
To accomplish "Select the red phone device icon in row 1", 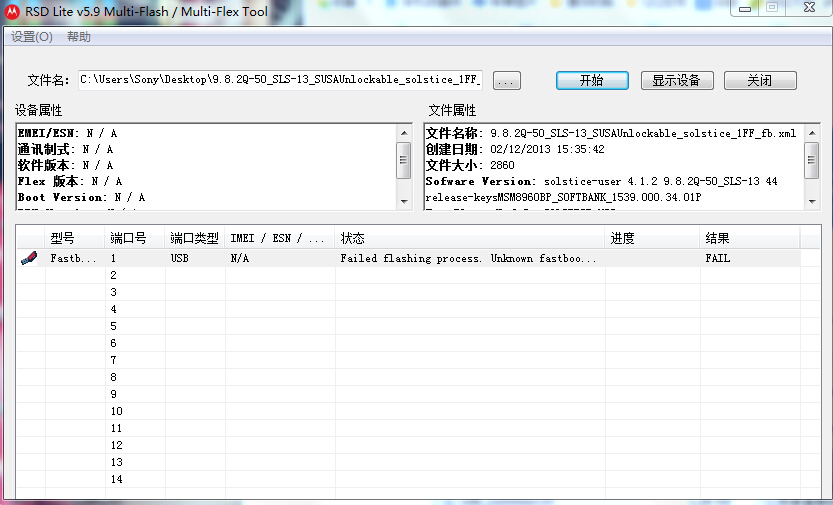I will (x=29, y=258).
